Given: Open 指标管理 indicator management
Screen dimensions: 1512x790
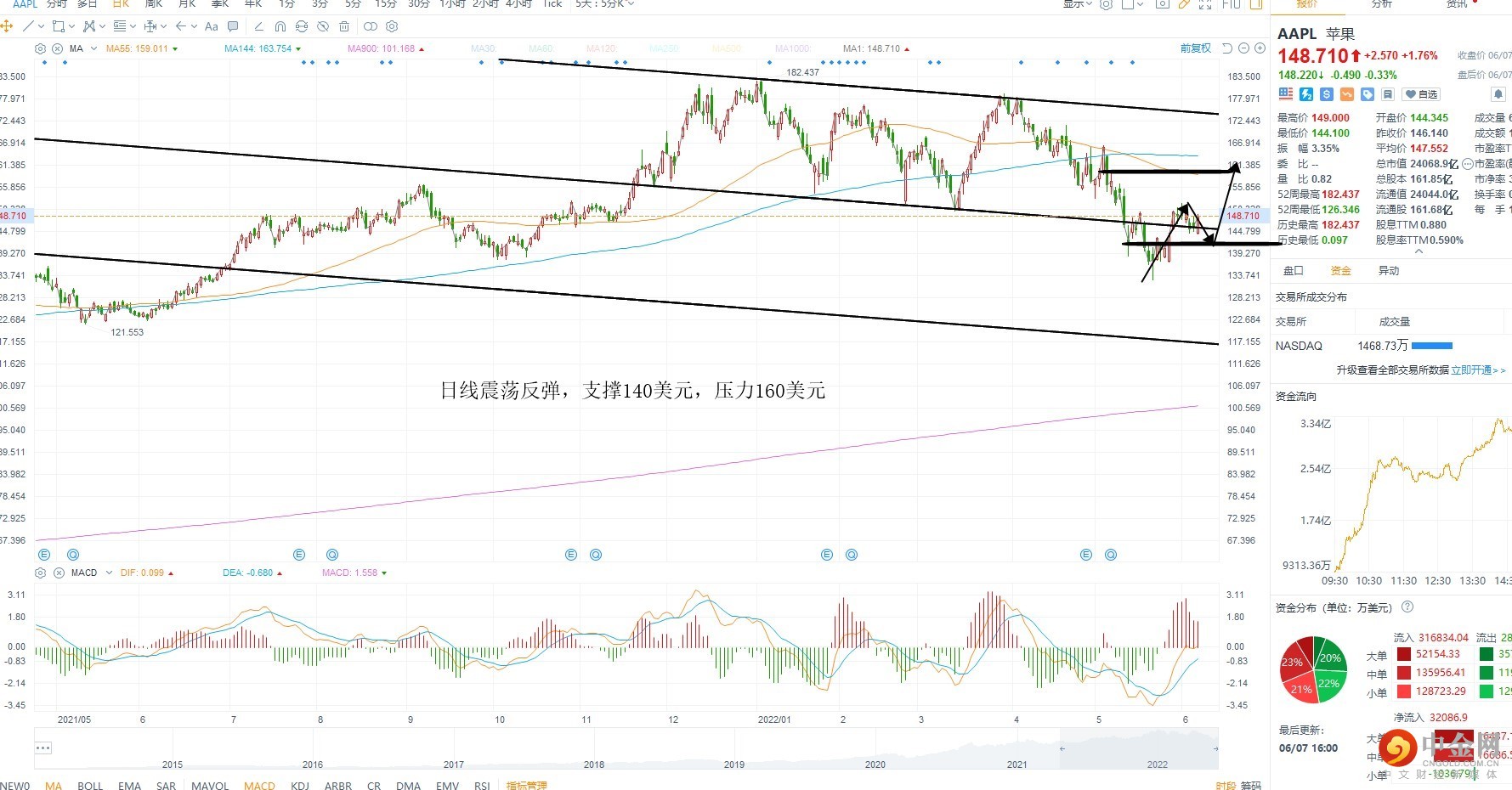Looking at the screenshot, I should point(526,785).
